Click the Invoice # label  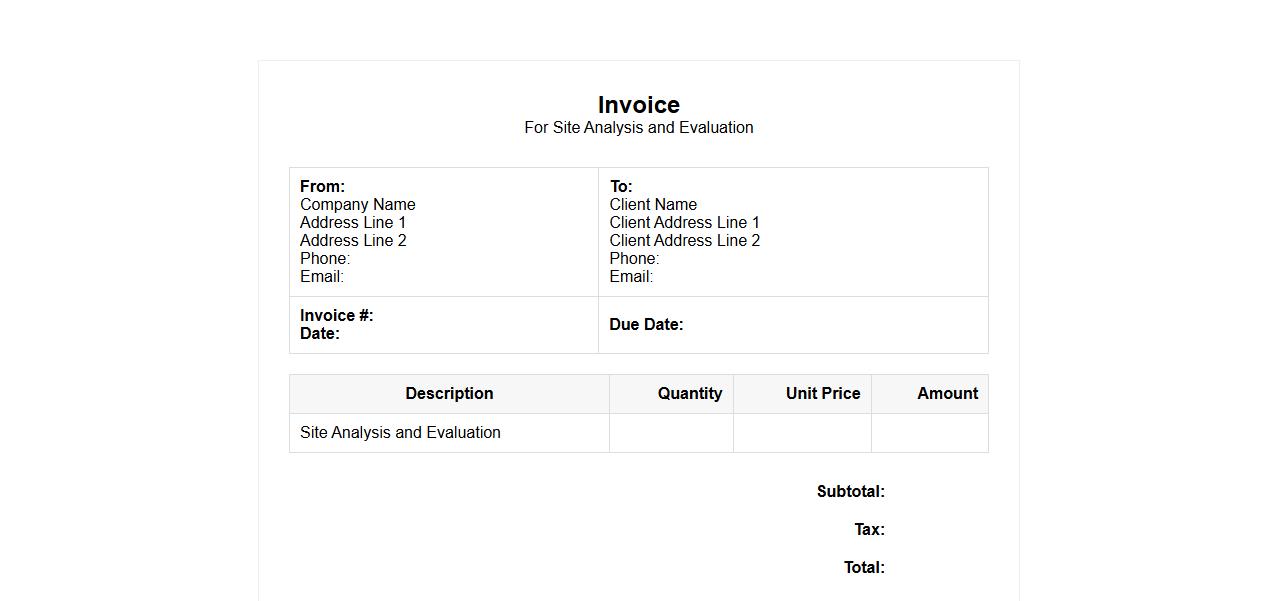pyautogui.click(x=336, y=316)
